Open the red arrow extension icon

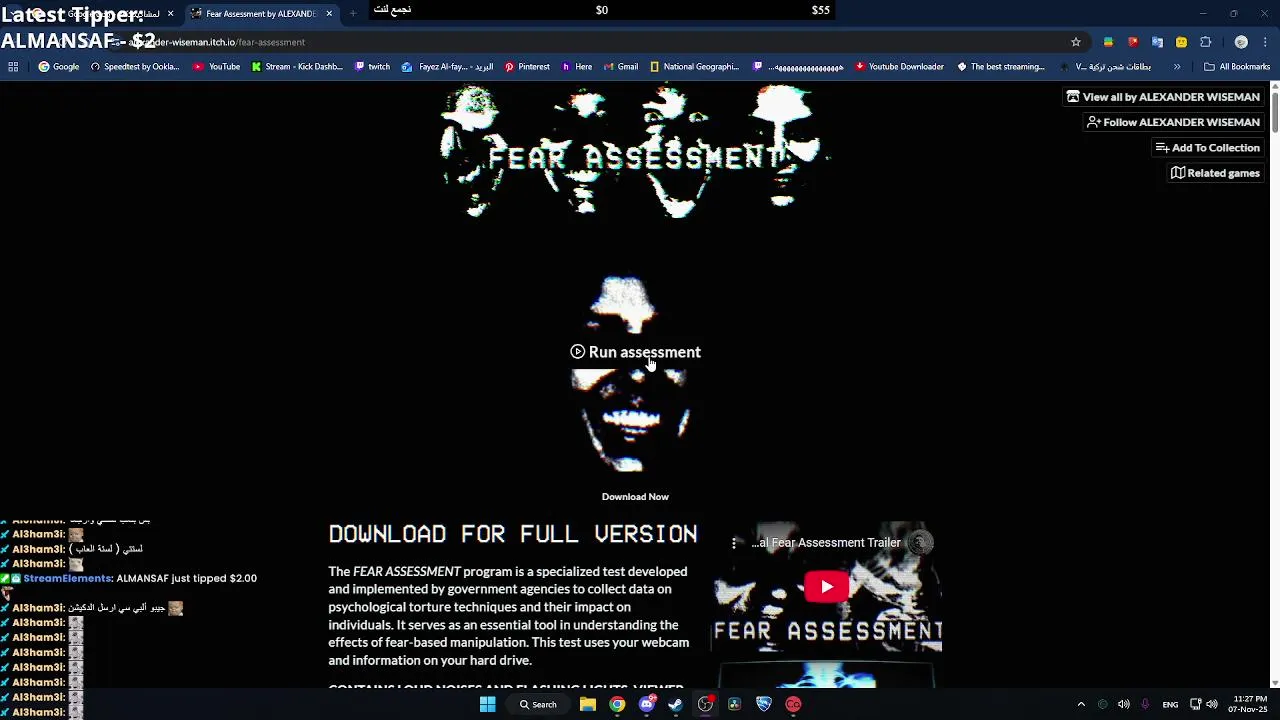coord(1133,42)
